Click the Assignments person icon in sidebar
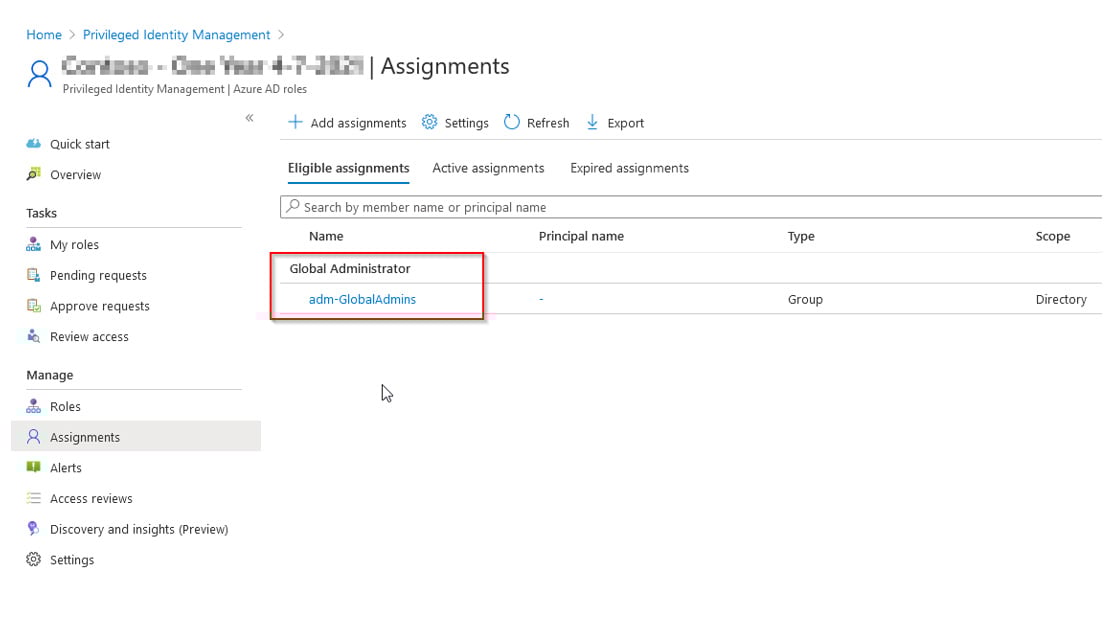 coord(34,437)
